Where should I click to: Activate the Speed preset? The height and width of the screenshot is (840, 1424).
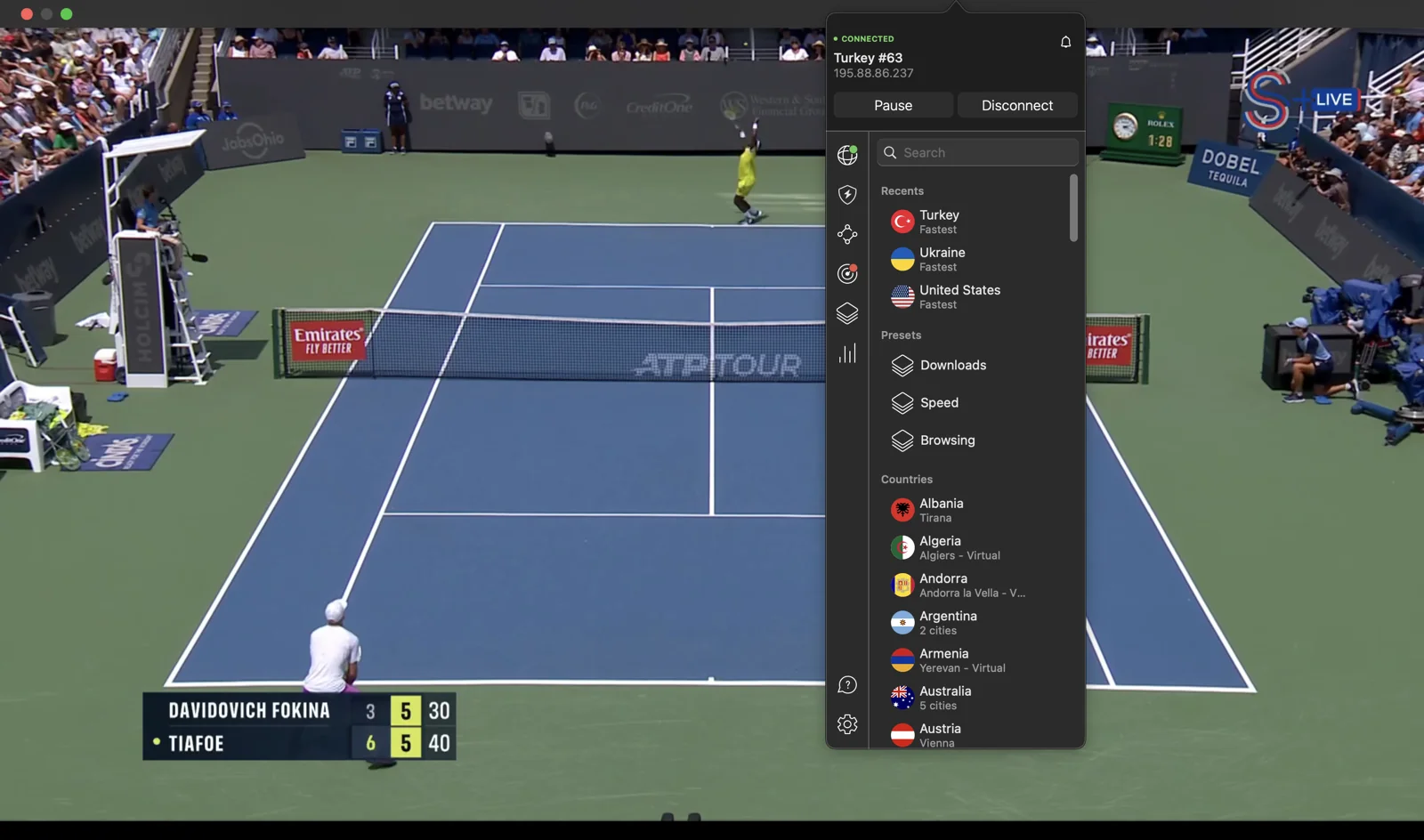pyautogui.click(x=939, y=403)
